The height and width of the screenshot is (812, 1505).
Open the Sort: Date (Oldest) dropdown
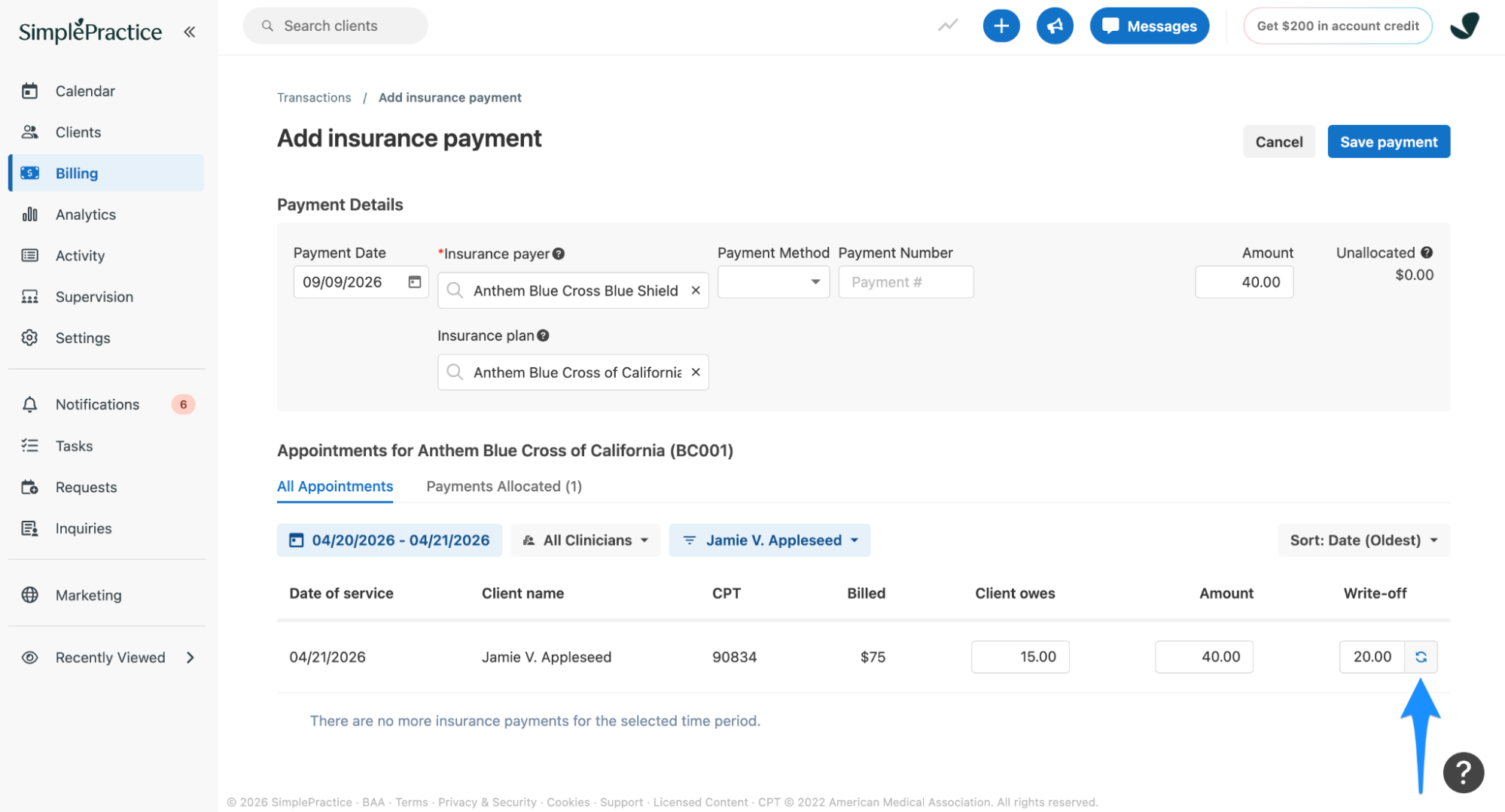tap(1363, 540)
